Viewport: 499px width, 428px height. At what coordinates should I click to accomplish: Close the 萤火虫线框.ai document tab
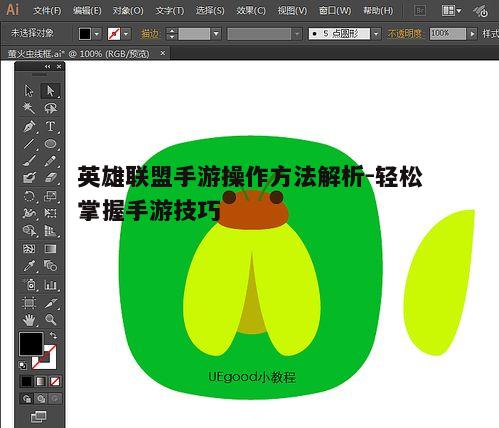click(x=163, y=53)
